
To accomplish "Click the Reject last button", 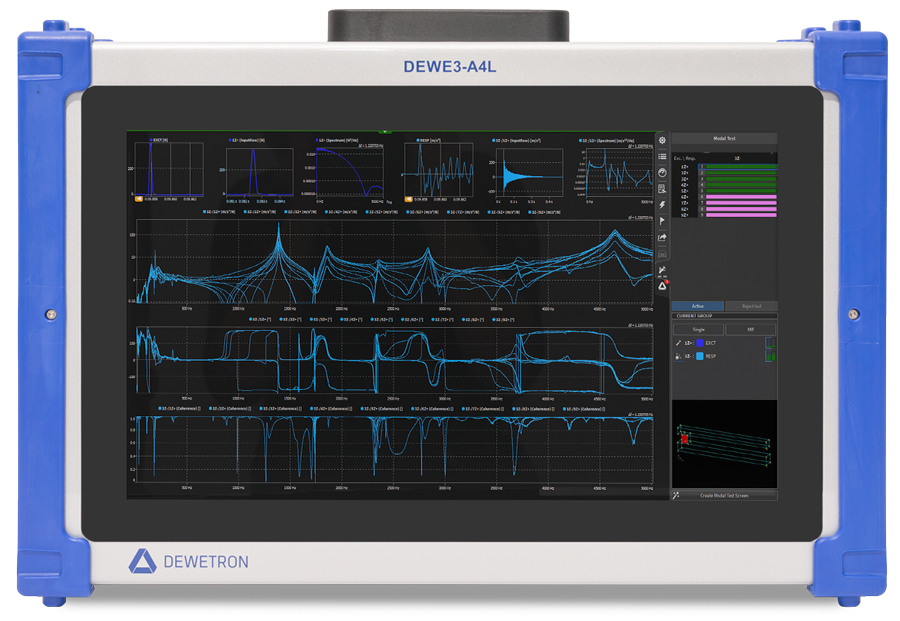I will pos(751,306).
